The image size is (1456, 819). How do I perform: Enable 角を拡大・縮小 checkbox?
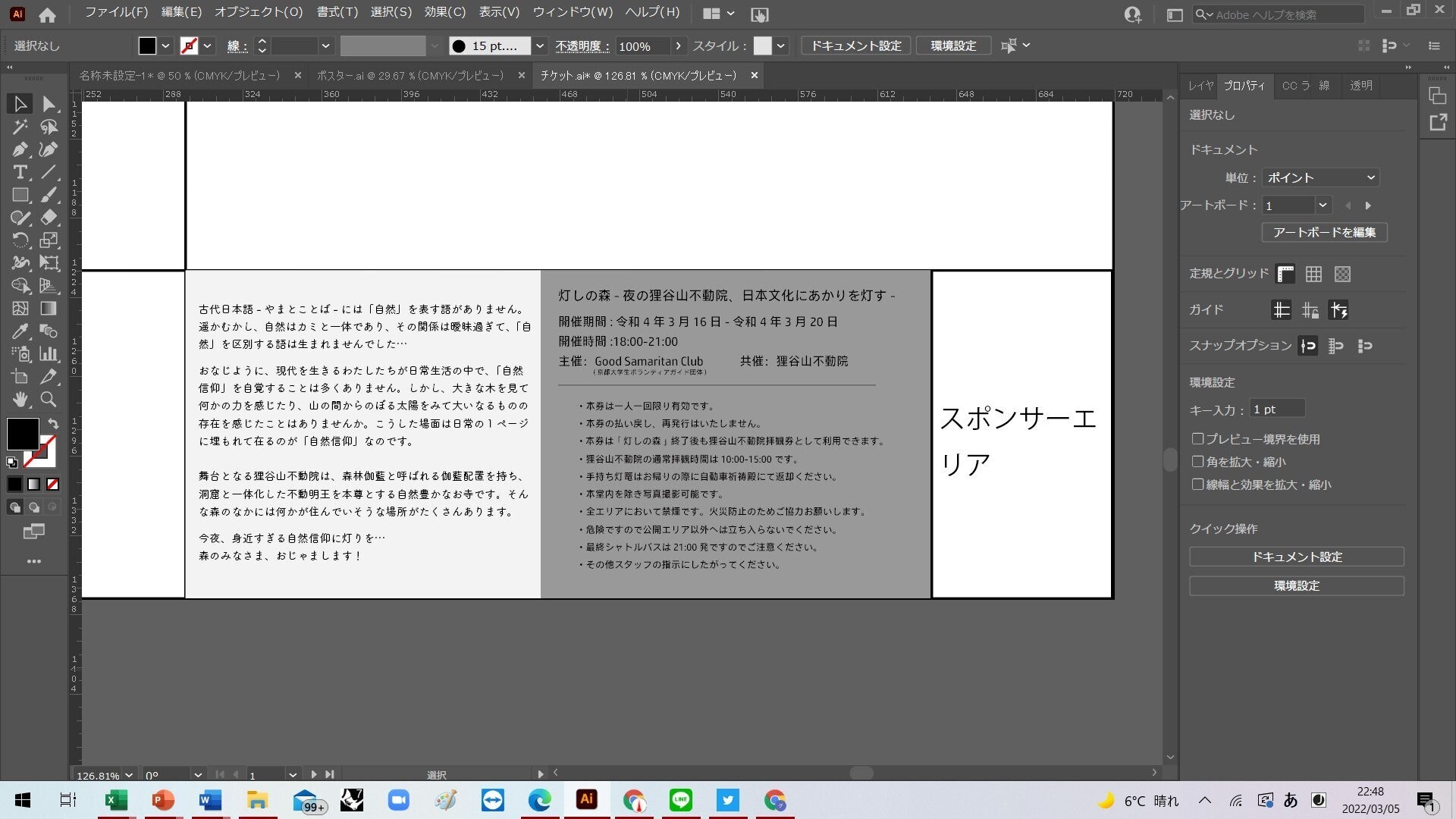(1197, 462)
